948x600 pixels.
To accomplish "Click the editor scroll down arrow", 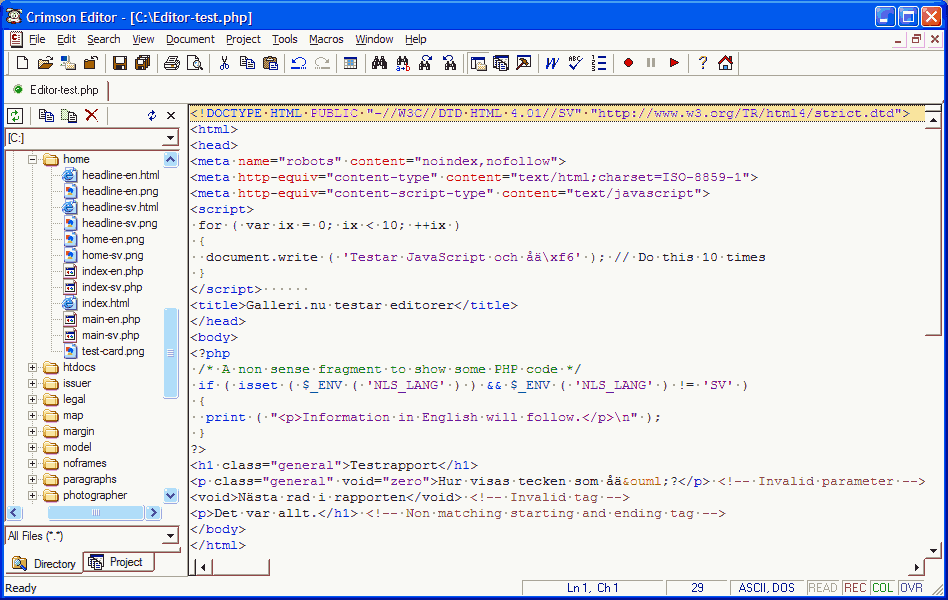I will pyautogui.click(x=933, y=550).
